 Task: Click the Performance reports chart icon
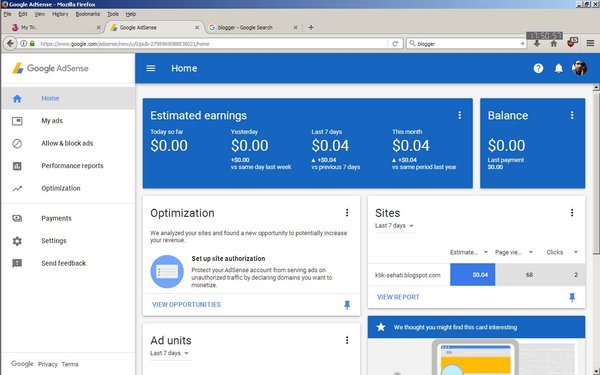click(x=17, y=166)
